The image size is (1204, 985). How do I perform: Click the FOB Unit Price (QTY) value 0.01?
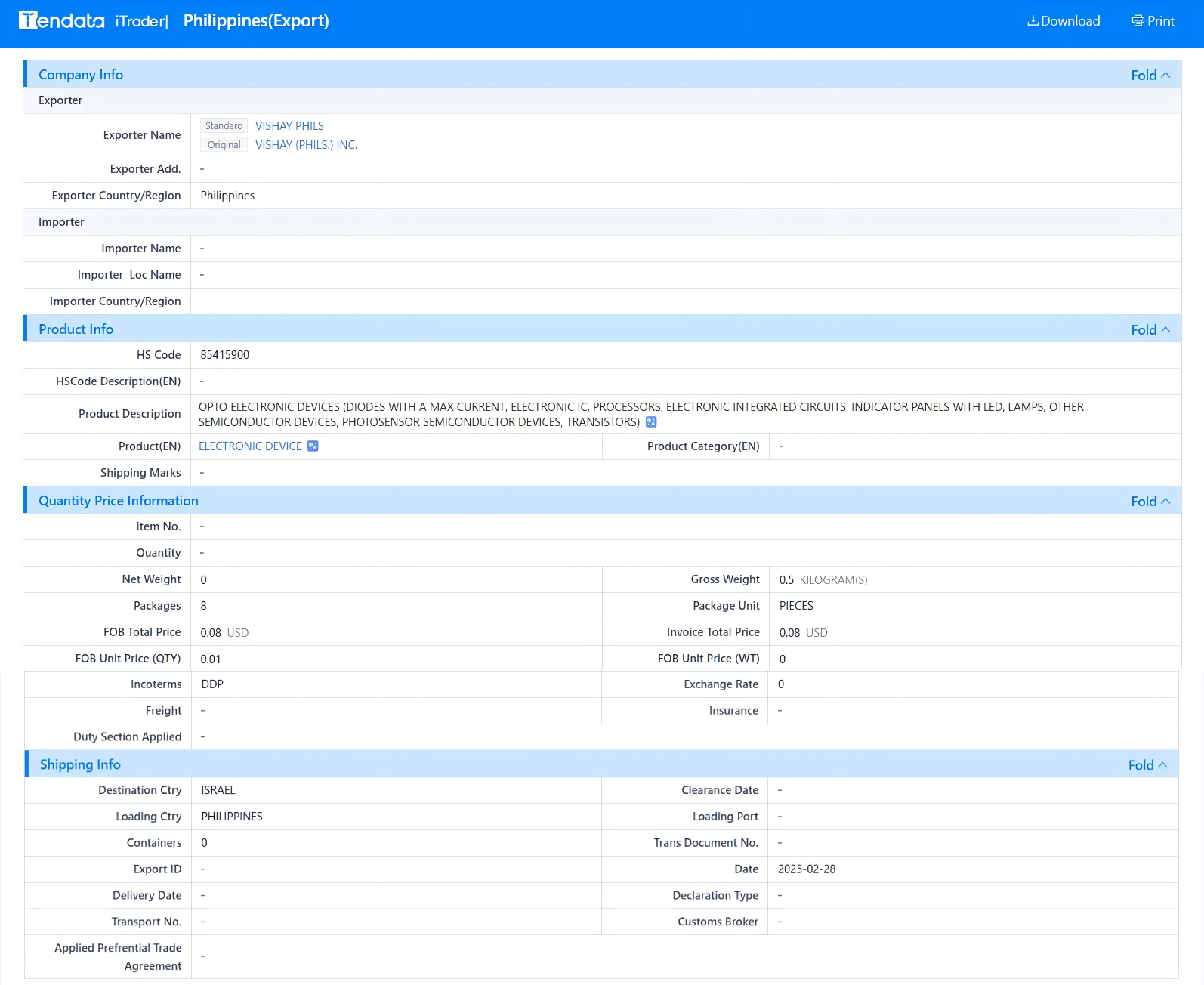pos(211,659)
